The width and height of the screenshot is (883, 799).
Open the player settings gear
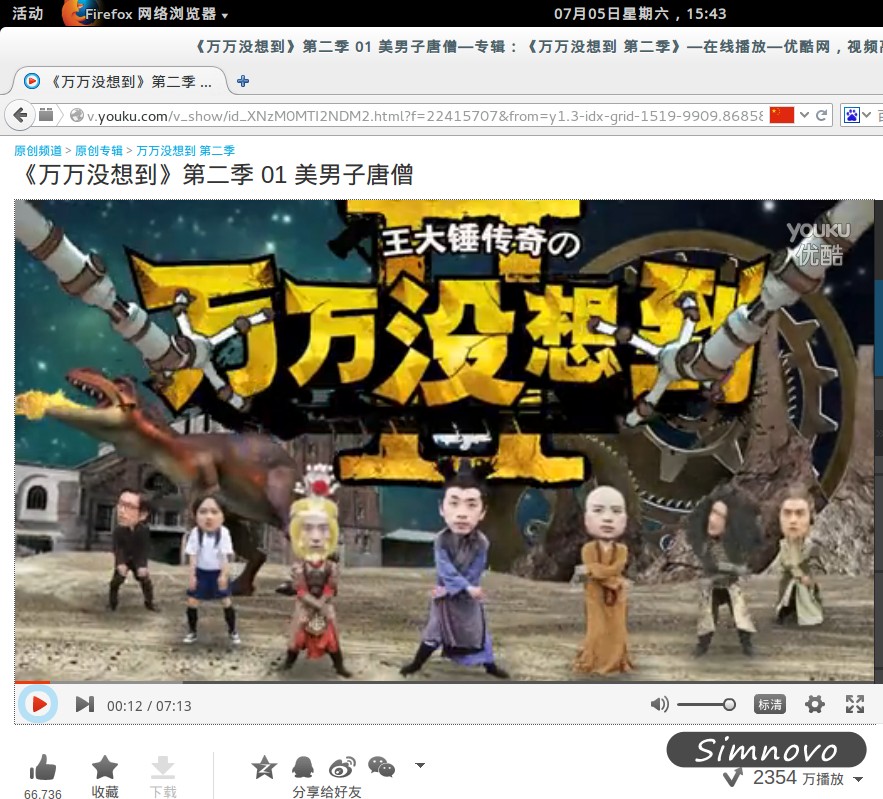tap(815, 704)
